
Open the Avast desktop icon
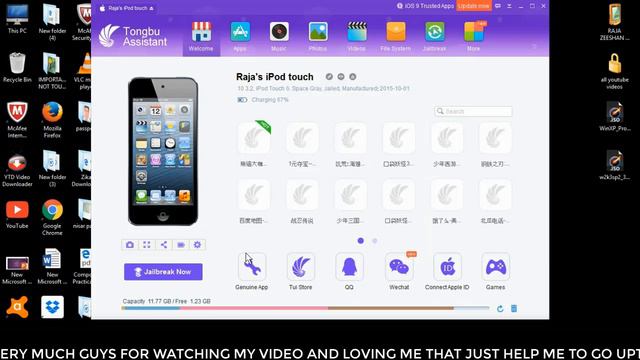17,307
